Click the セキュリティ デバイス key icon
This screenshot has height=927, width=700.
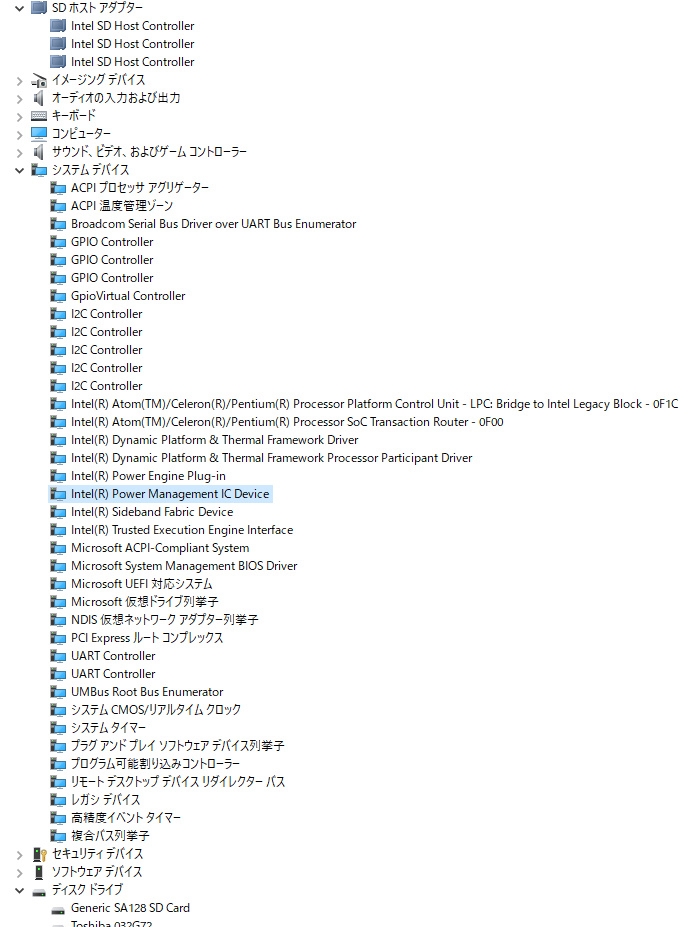click(39, 854)
